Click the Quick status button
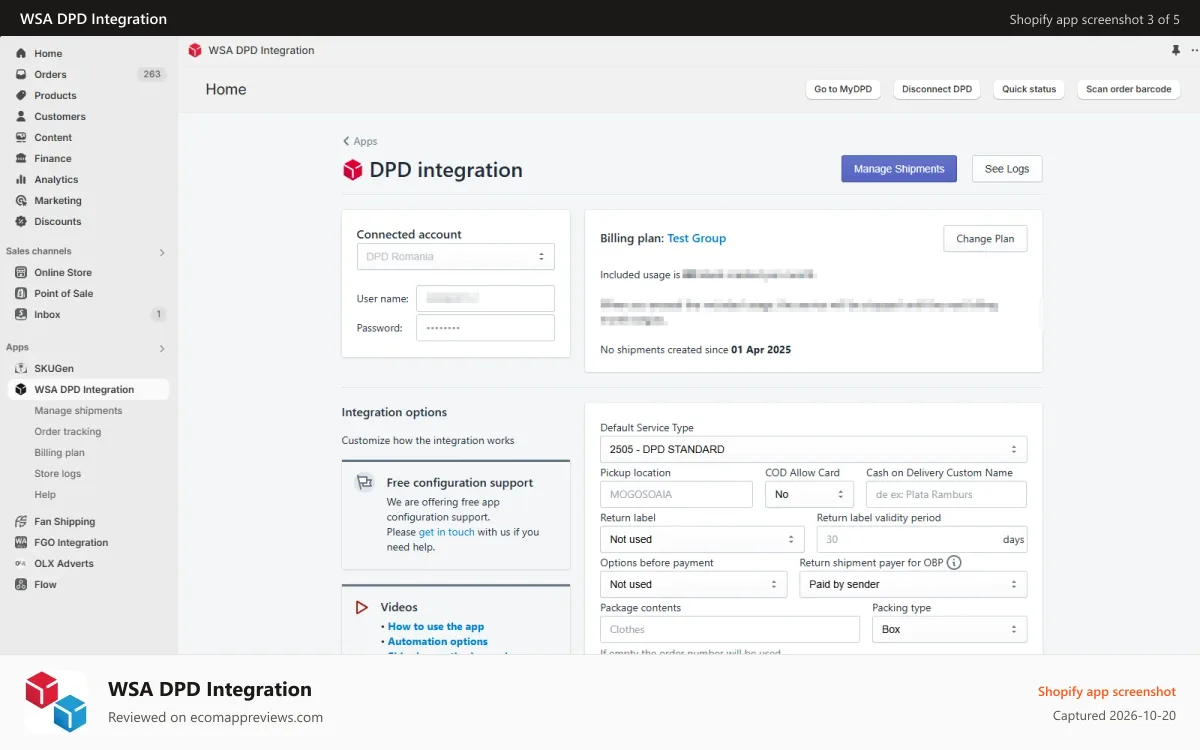Screen dimensions: 1200x750 tap(1029, 89)
